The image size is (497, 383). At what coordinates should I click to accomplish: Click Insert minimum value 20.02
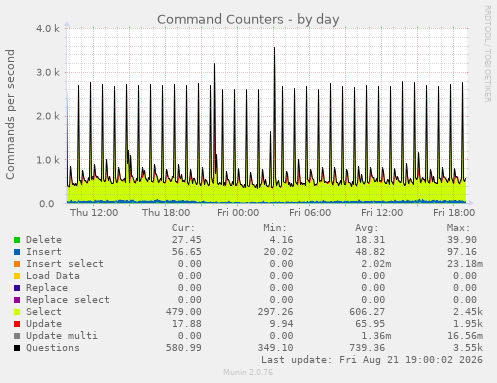tap(278, 252)
